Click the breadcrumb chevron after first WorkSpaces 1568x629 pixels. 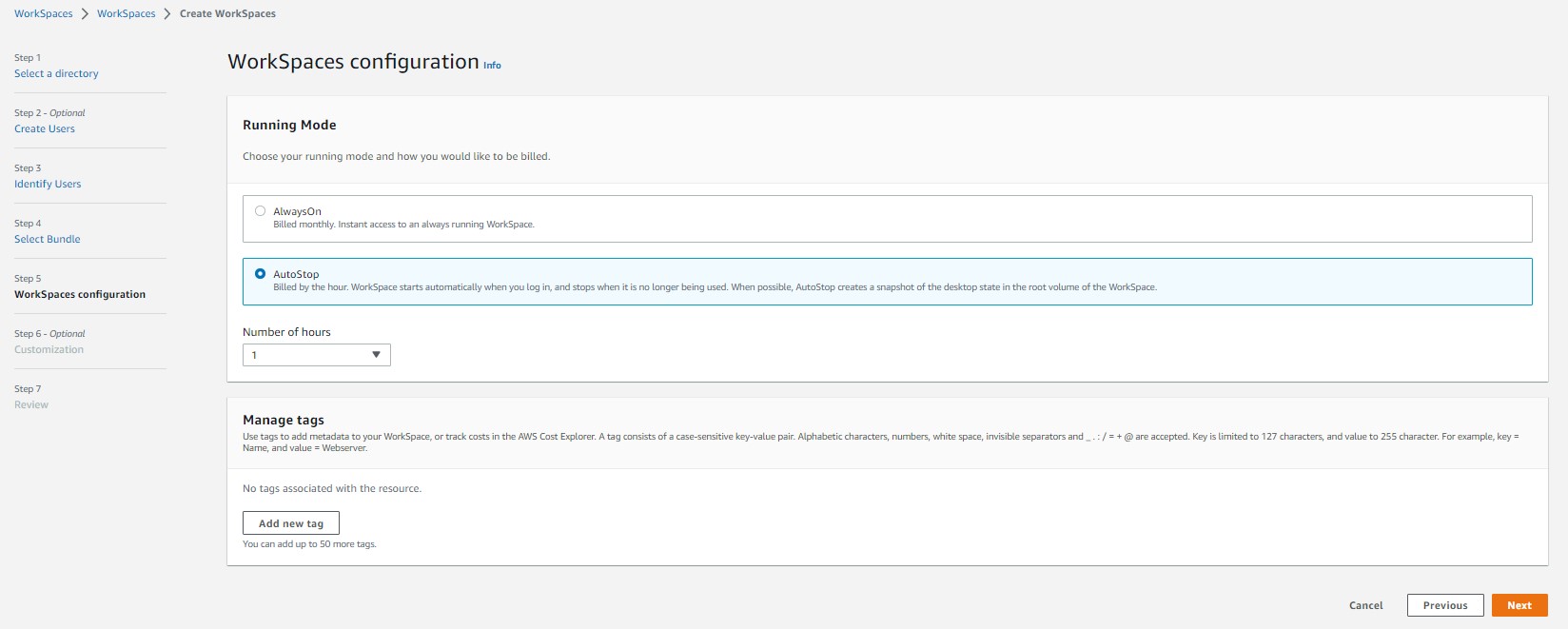85,13
